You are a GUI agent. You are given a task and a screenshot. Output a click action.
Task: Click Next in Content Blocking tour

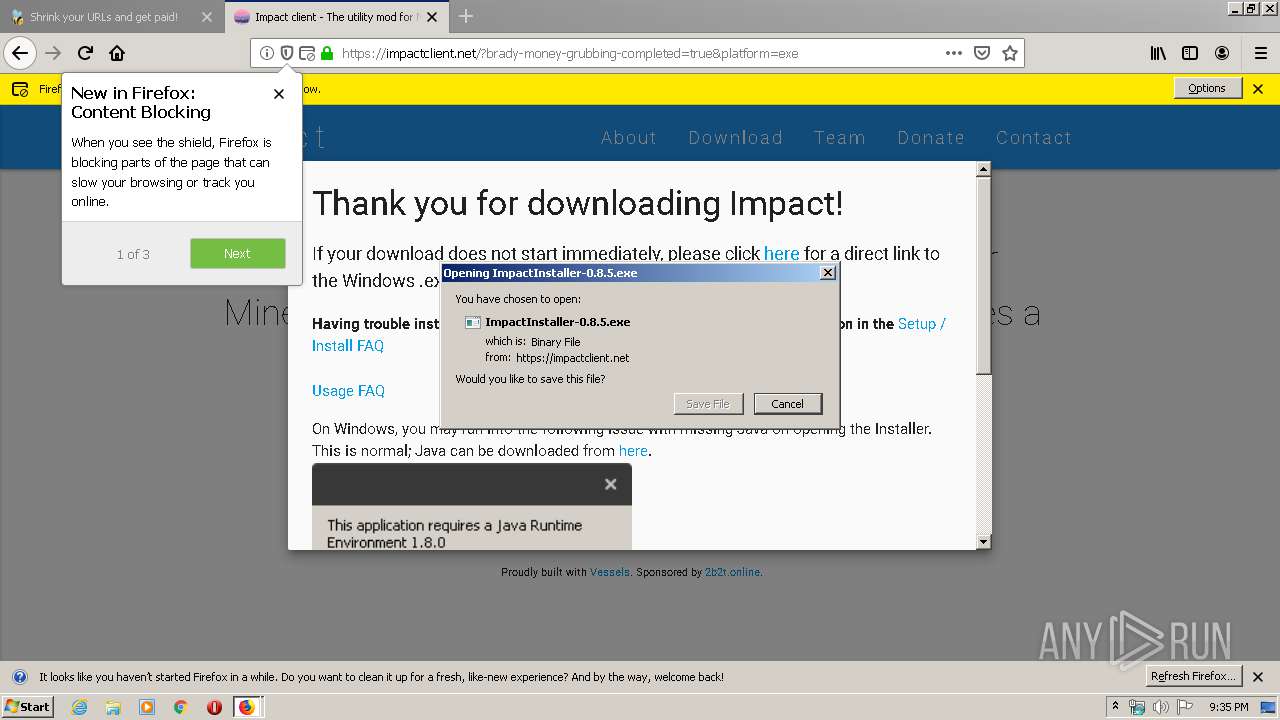(238, 254)
